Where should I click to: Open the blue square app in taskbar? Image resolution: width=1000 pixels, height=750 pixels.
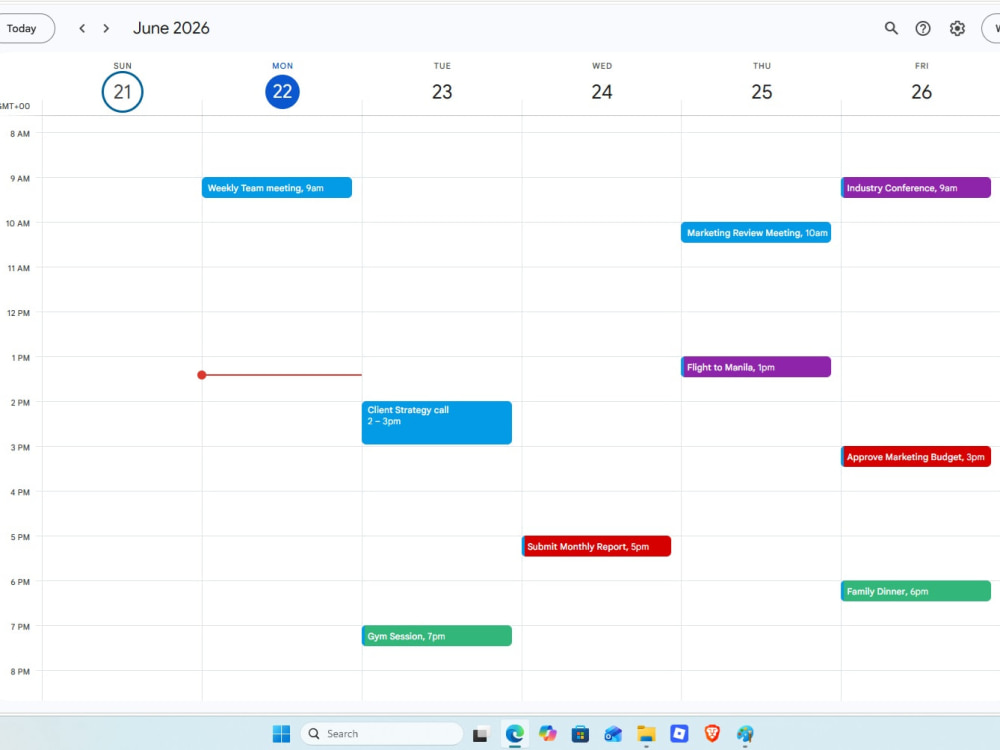679,733
